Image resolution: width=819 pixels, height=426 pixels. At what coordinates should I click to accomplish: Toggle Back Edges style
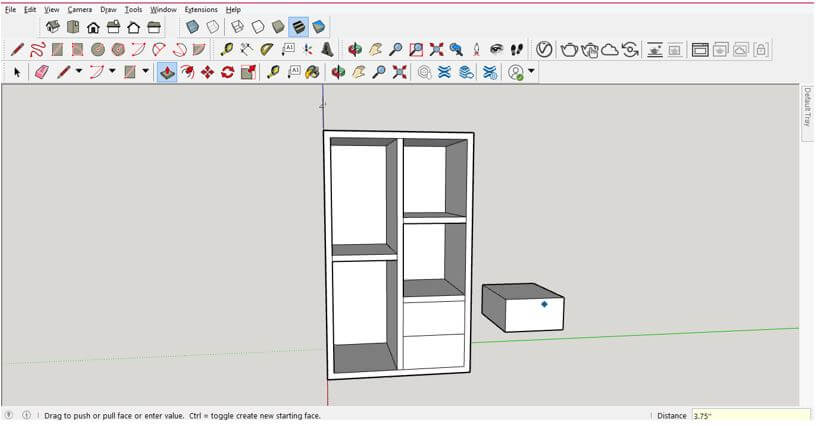click(213, 27)
